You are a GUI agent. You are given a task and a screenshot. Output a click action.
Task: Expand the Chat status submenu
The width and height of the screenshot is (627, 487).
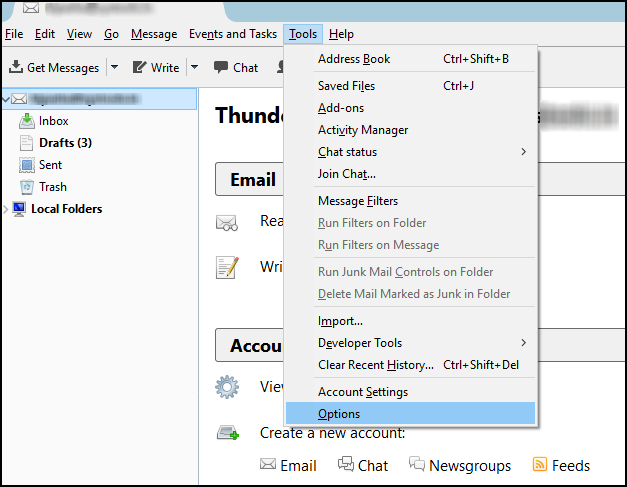(x=523, y=152)
